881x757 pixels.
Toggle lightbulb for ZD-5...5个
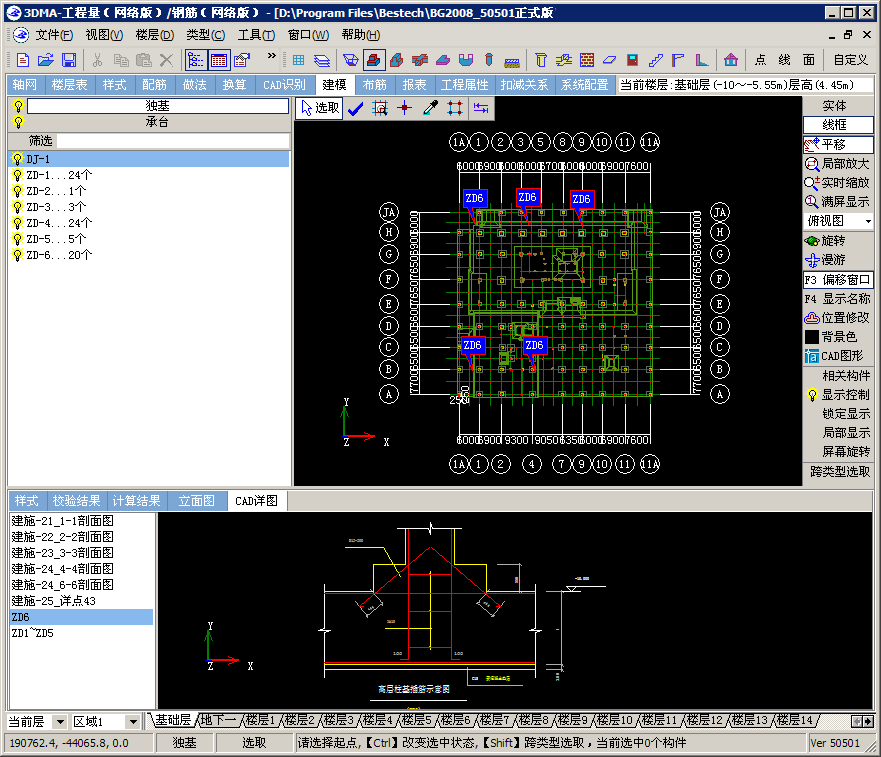pos(17,239)
